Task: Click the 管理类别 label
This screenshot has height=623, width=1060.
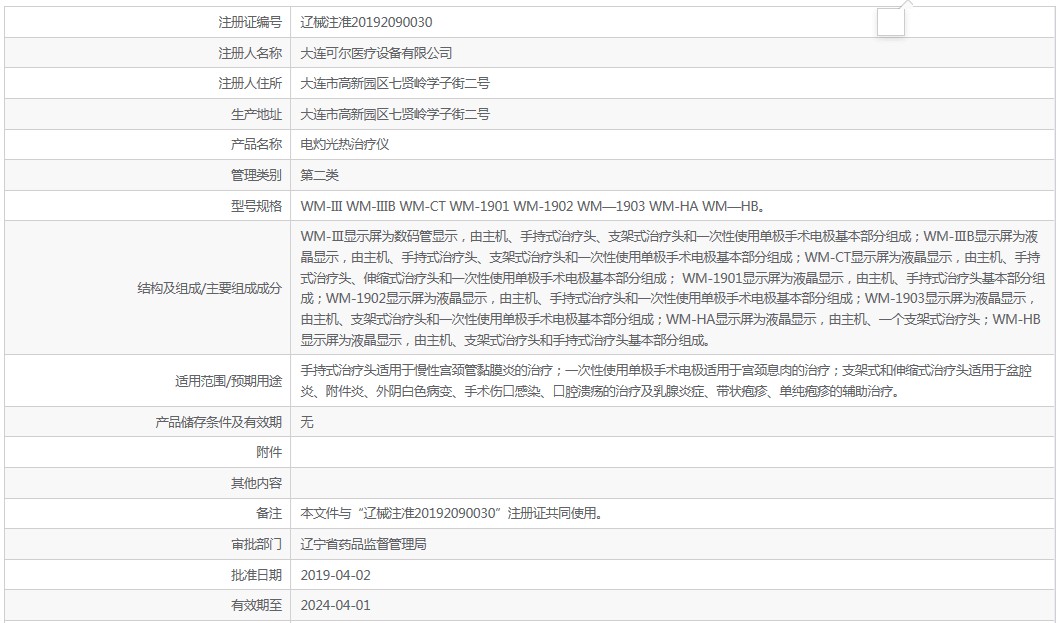Action: pos(256,175)
